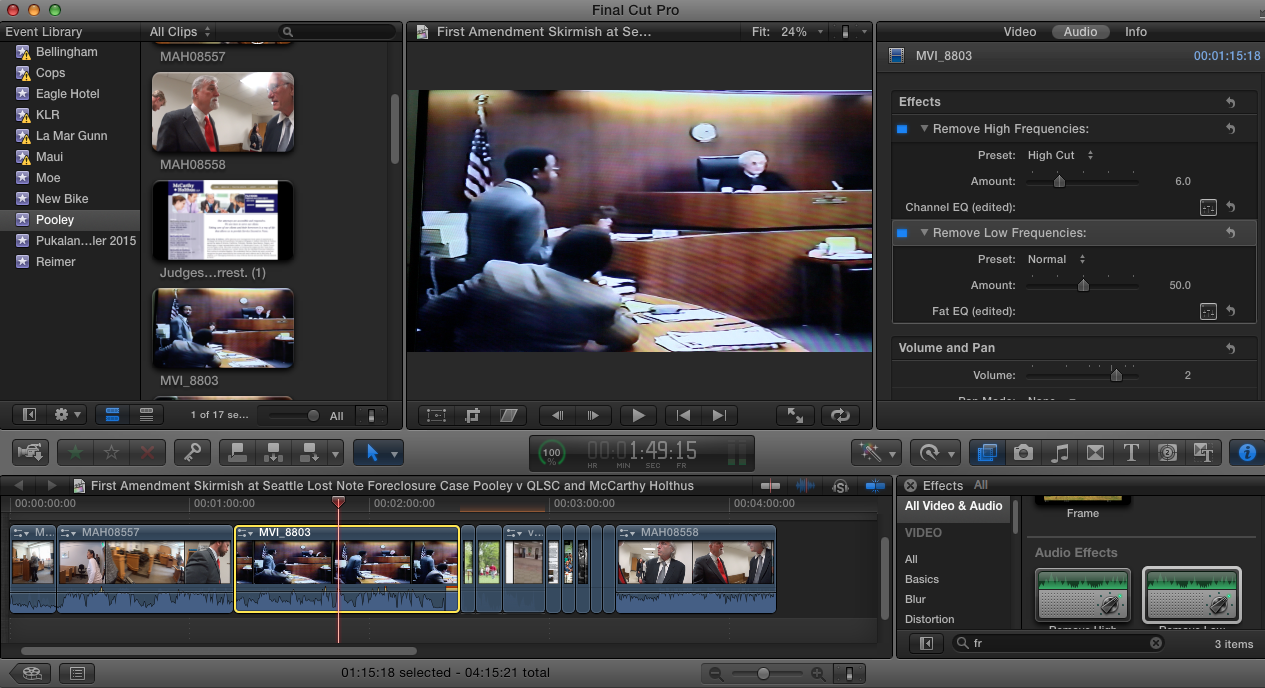Open the Enhancements magic wand menu
This screenshot has width=1265, height=688.
[876, 452]
